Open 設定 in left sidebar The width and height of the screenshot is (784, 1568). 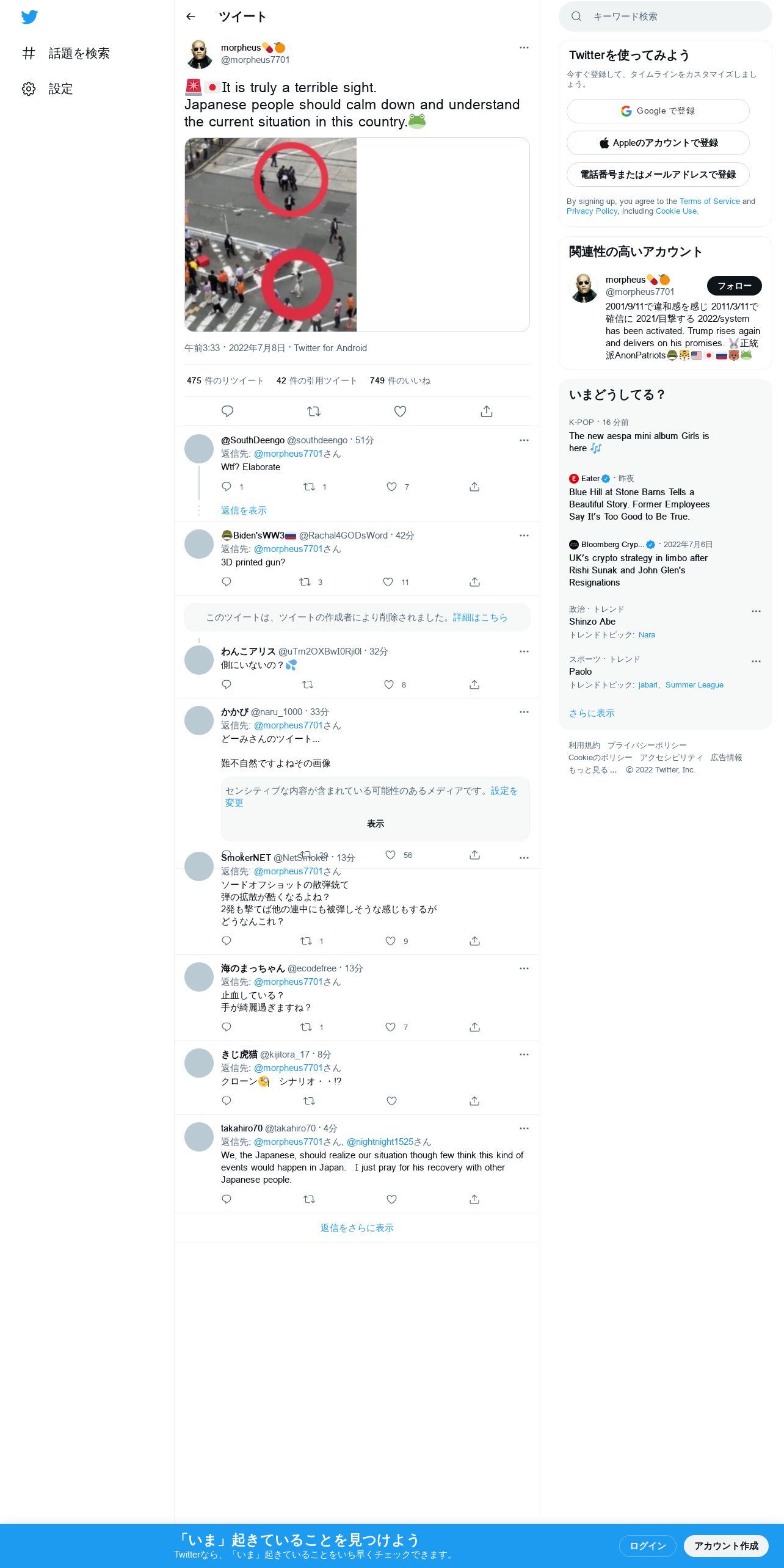[48, 89]
